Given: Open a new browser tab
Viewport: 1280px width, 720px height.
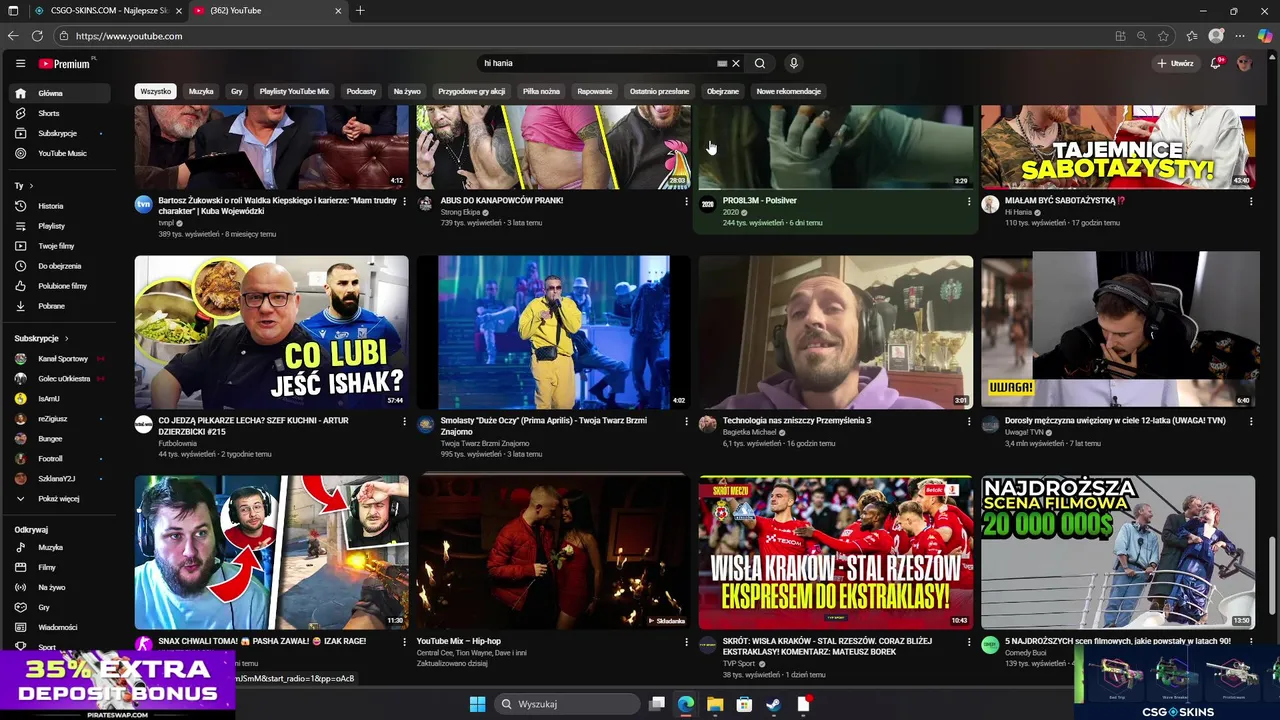Looking at the screenshot, I should (x=360, y=11).
